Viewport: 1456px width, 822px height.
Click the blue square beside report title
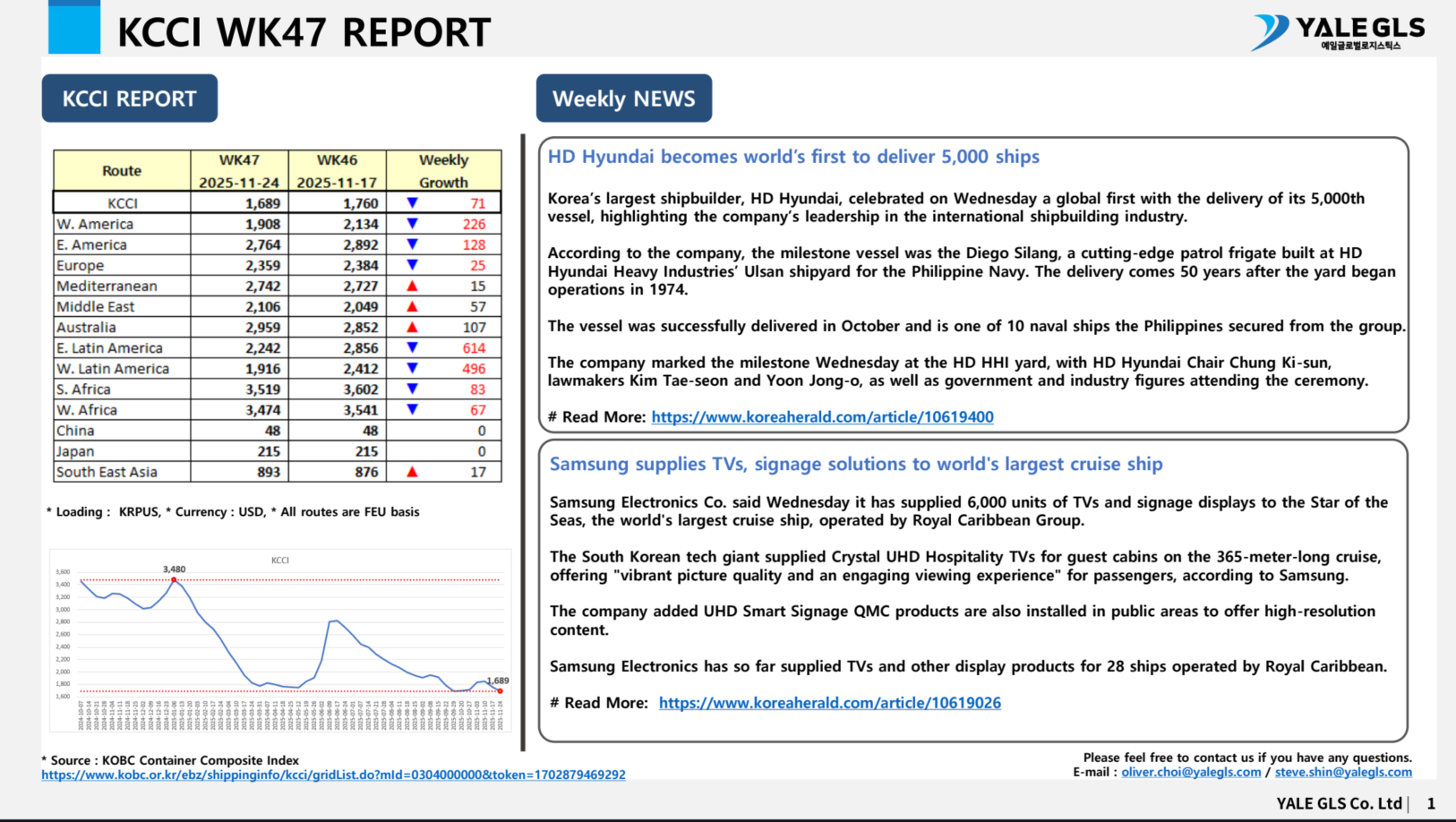[x=74, y=28]
